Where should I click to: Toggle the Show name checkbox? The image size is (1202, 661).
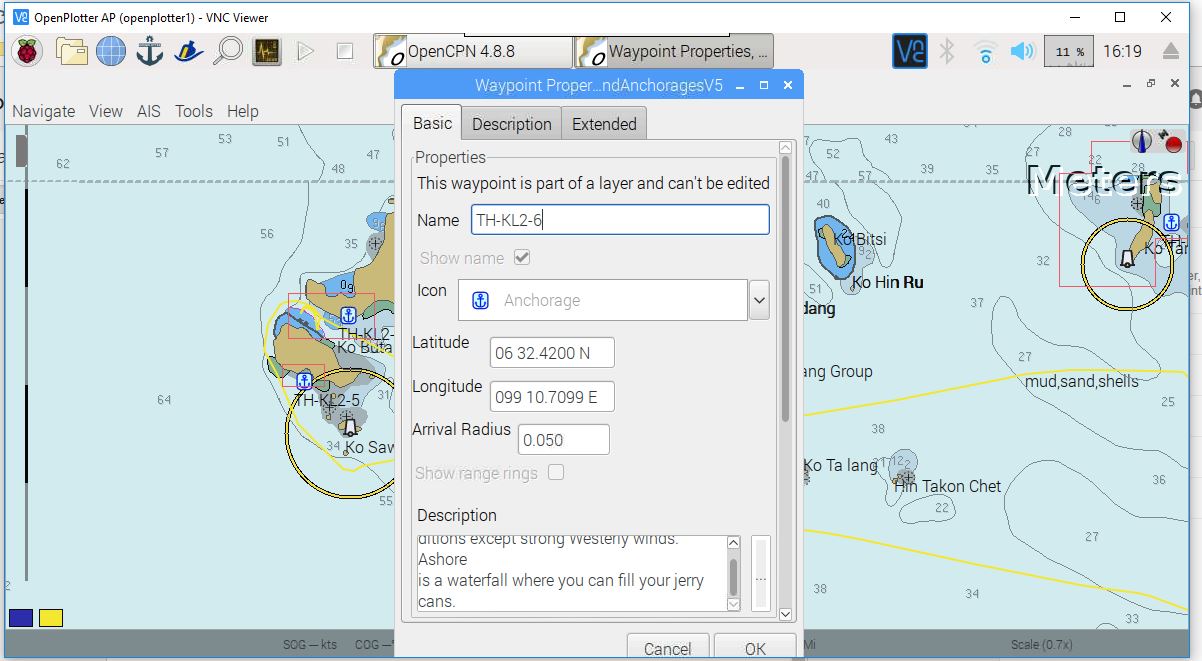click(x=522, y=257)
